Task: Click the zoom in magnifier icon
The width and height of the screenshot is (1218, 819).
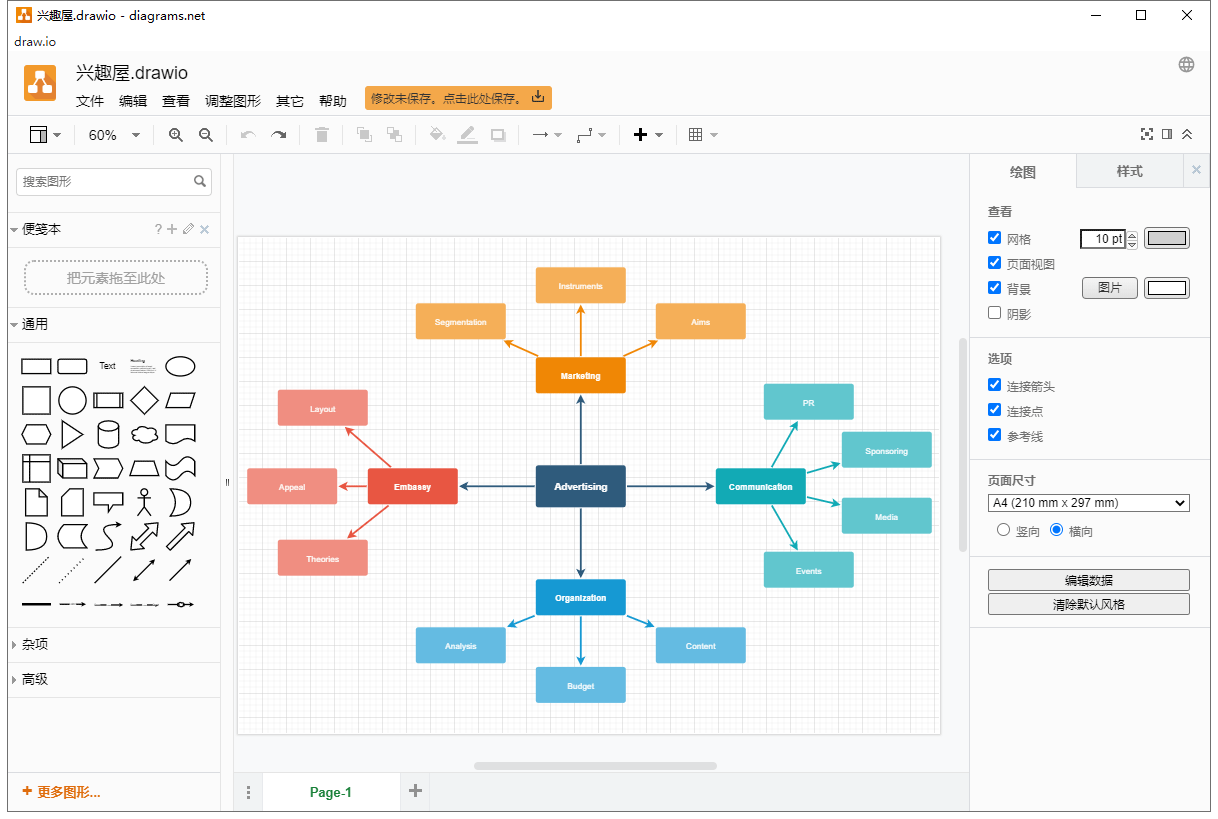Action: [176, 135]
